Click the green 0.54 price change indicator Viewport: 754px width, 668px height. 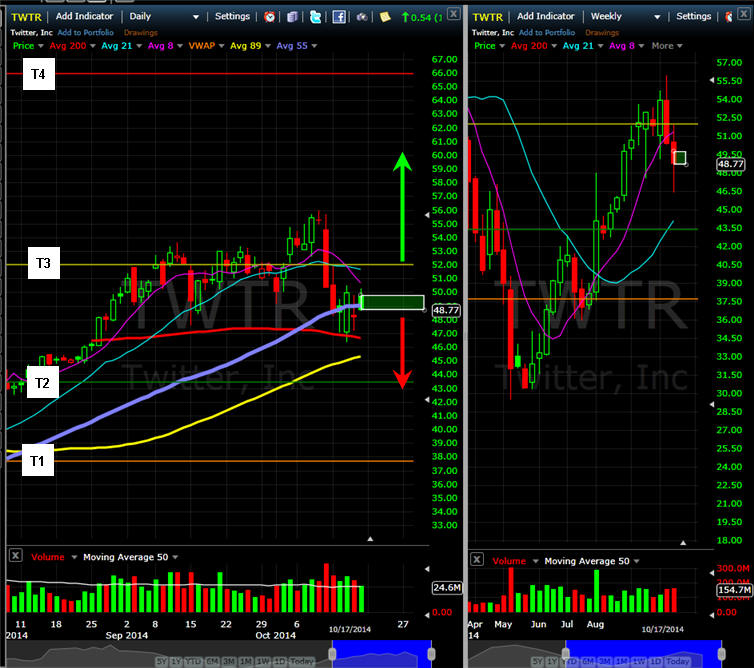tap(422, 17)
